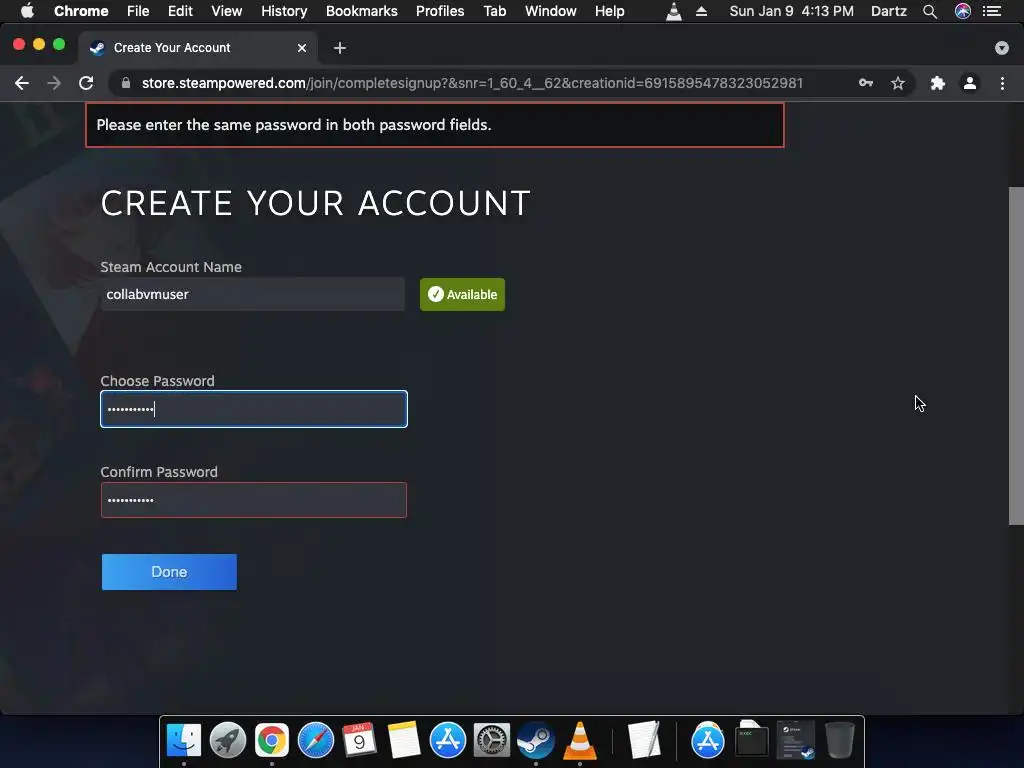
Task: Open TextEdit document in the Dock
Action: (644, 741)
